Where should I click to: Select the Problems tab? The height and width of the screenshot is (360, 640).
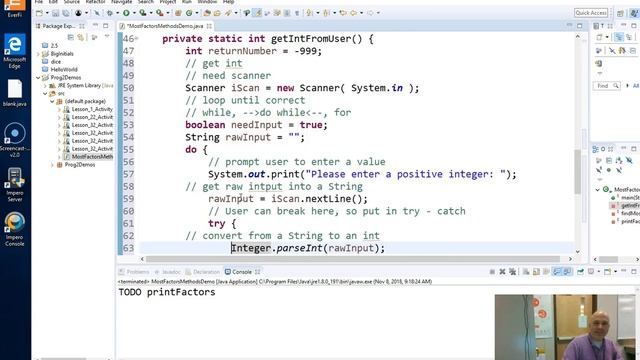[134, 272]
